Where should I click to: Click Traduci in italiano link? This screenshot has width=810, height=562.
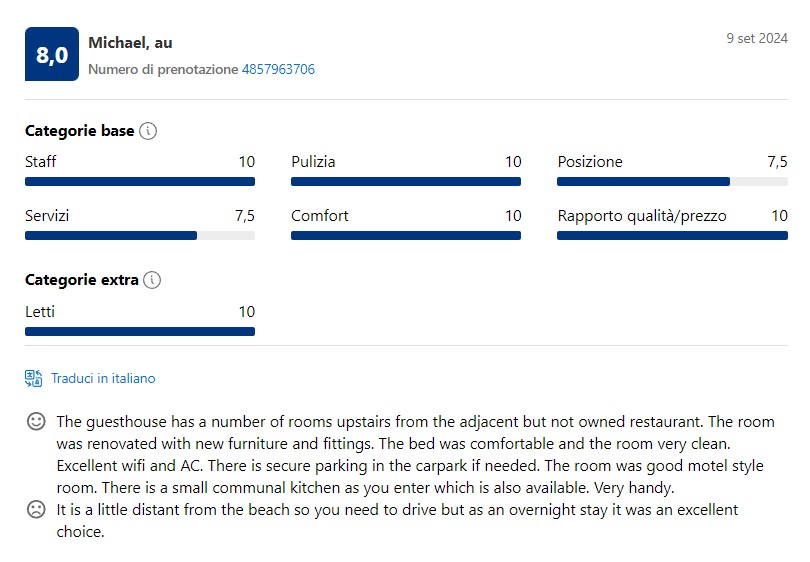103,379
